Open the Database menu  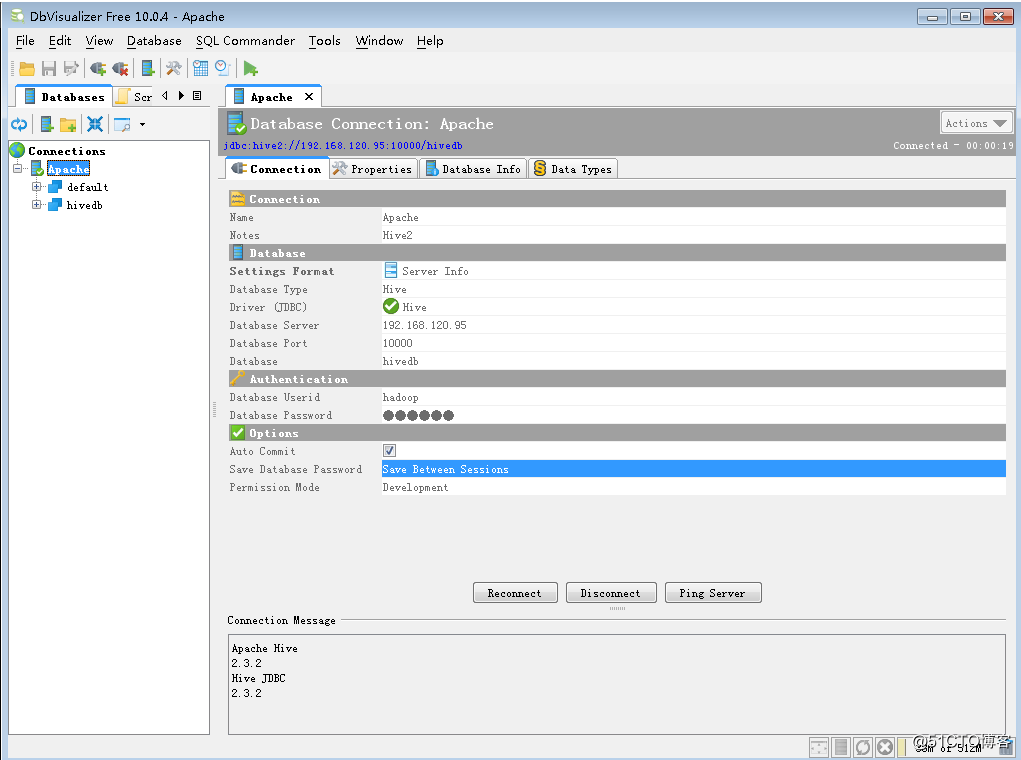coord(154,40)
